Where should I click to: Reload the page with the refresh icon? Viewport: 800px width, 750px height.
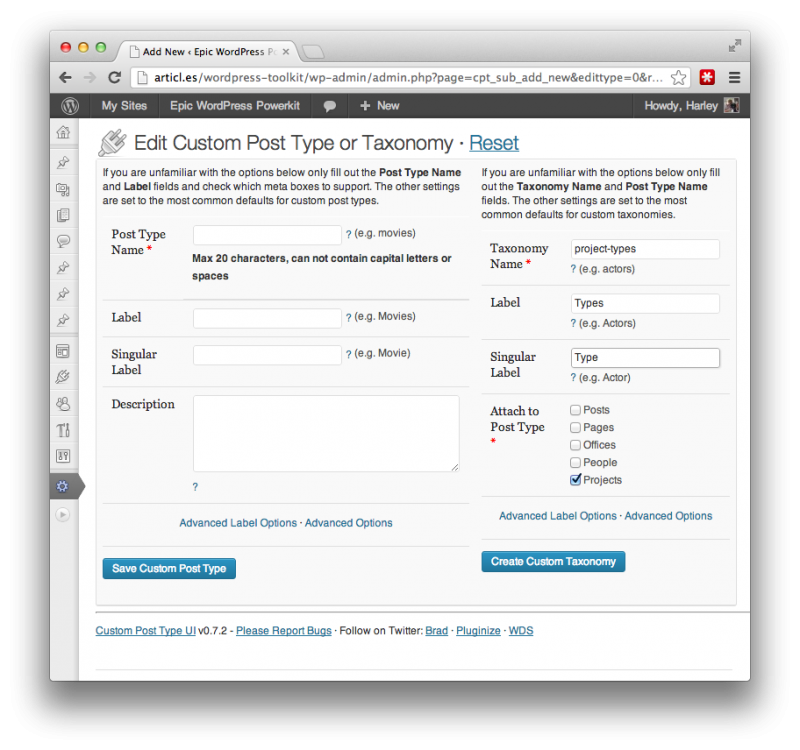click(x=115, y=78)
